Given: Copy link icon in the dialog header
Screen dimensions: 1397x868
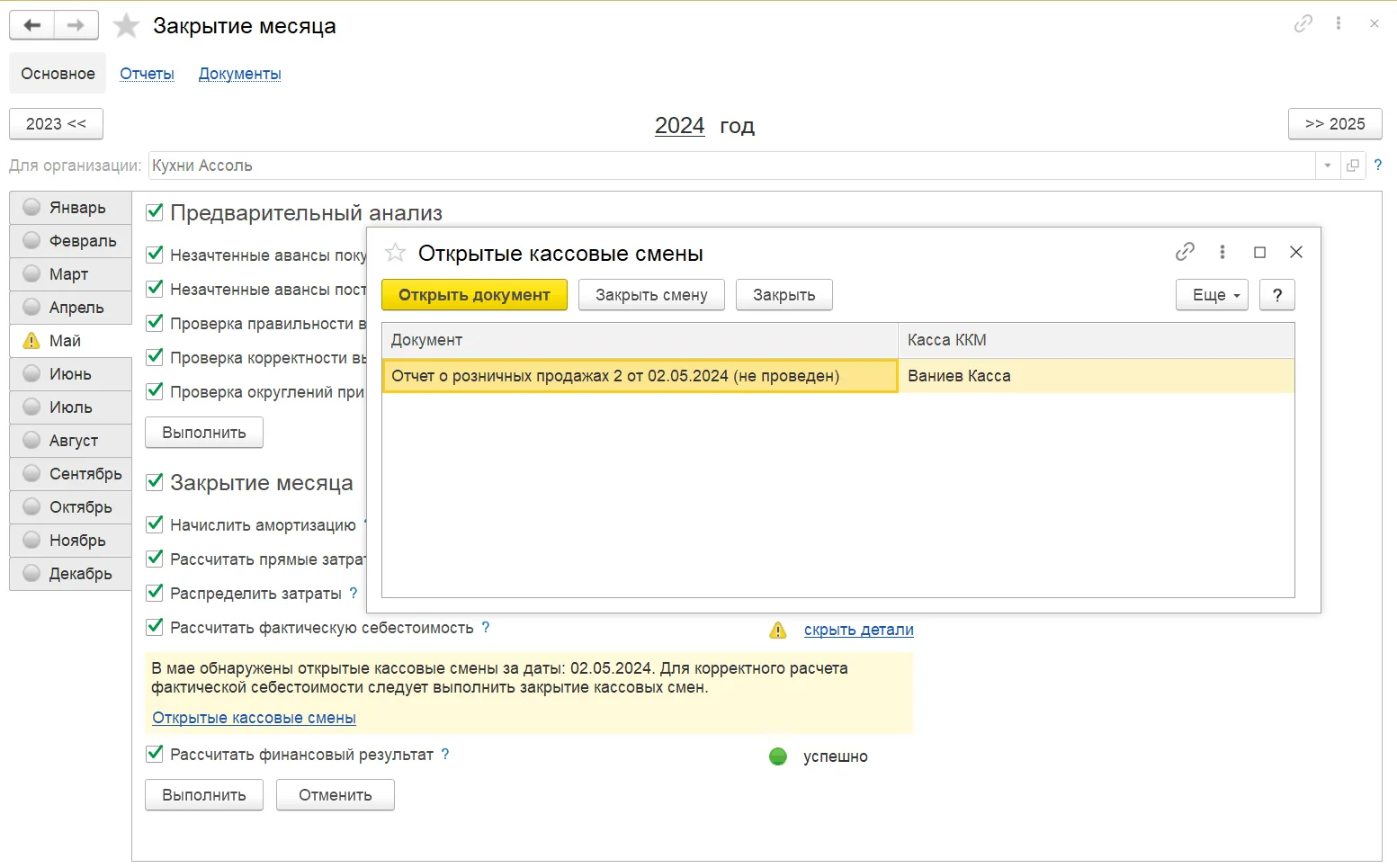Looking at the screenshot, I should [1185, 252].
